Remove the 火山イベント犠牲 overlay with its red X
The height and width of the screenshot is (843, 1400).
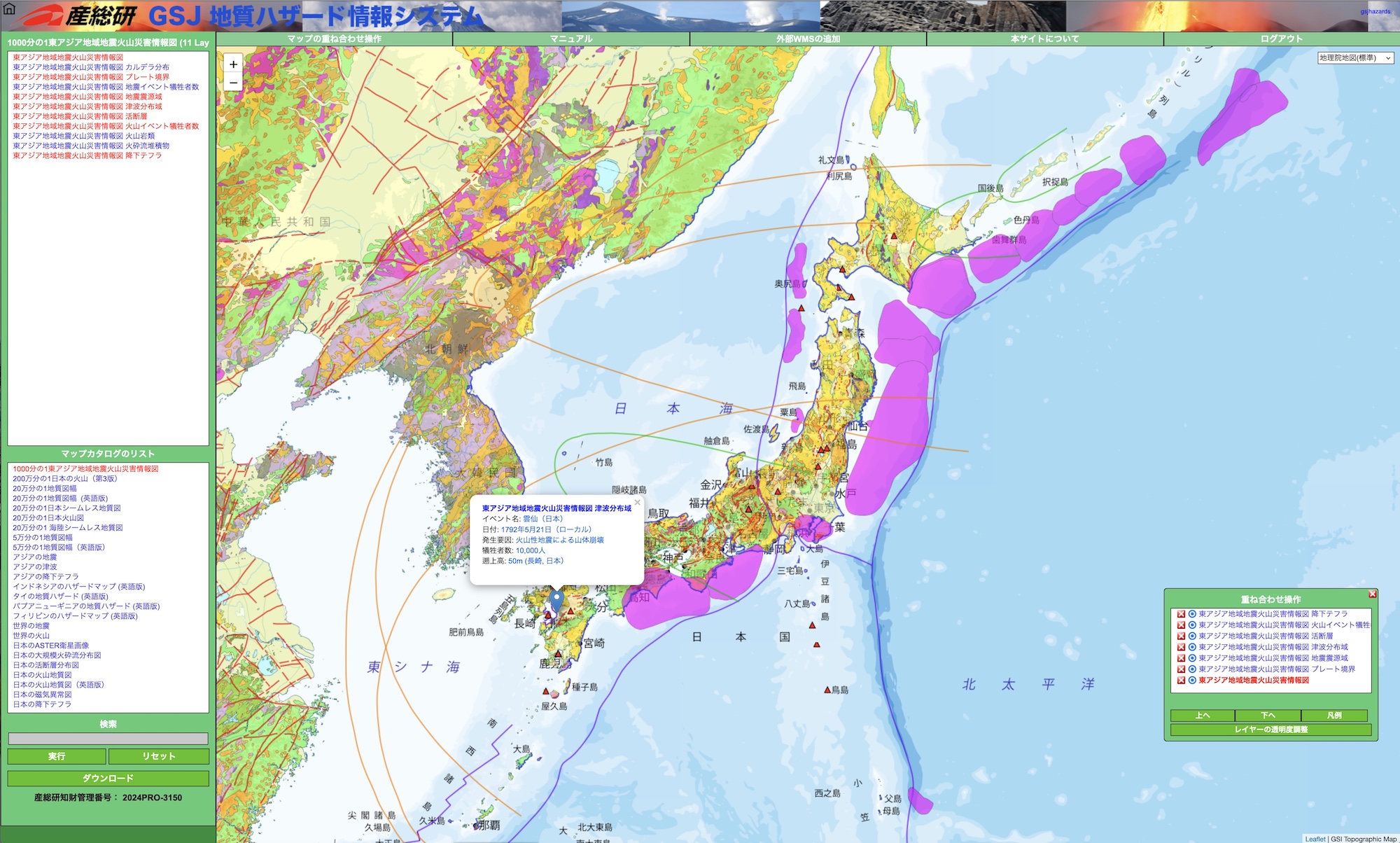(x=1181, y=625)
